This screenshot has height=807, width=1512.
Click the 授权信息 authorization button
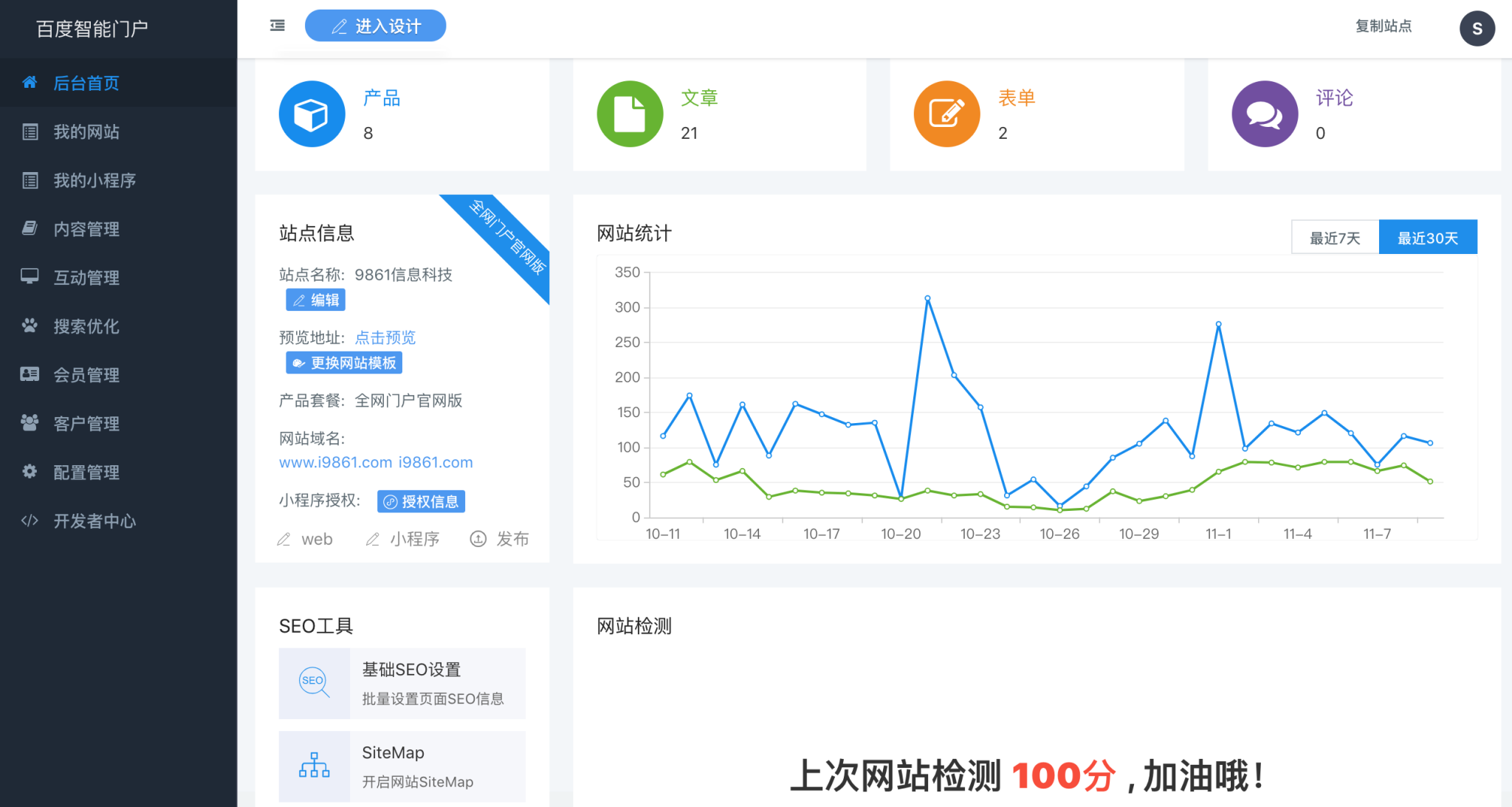tap(420, 501)
